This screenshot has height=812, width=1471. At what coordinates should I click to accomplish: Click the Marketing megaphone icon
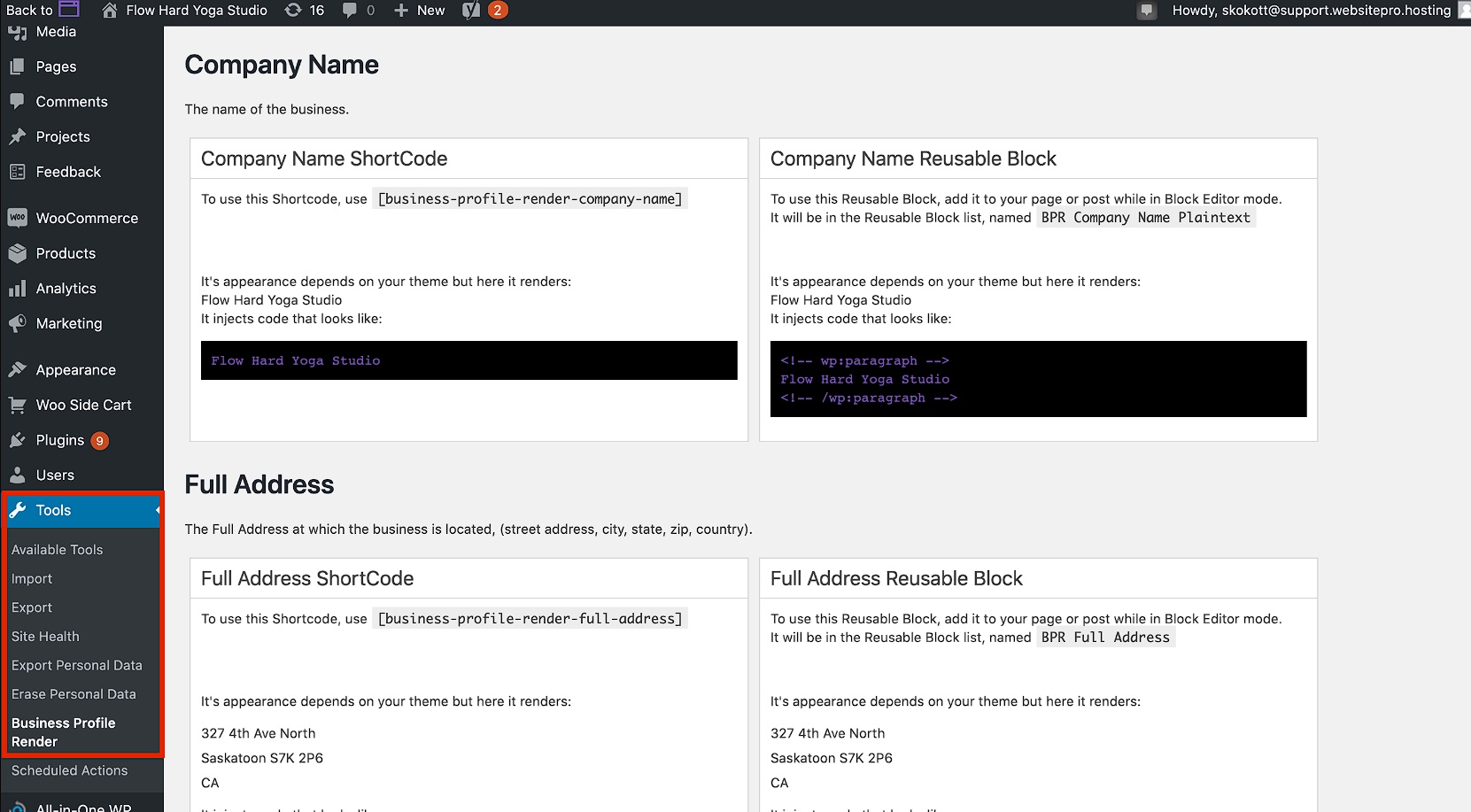click(17, 324)
